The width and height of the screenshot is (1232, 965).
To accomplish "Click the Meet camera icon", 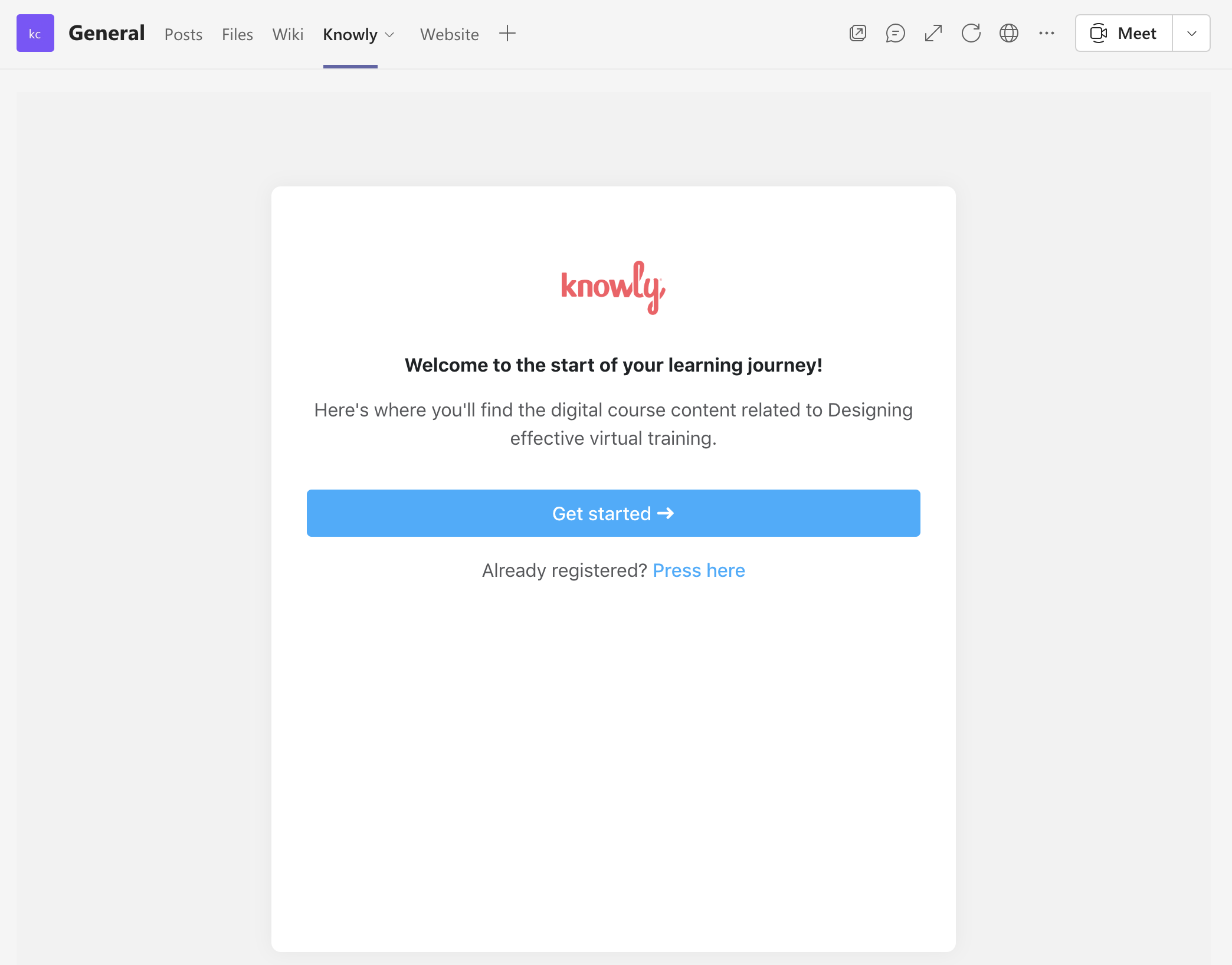I will [x=1097, y=34].
